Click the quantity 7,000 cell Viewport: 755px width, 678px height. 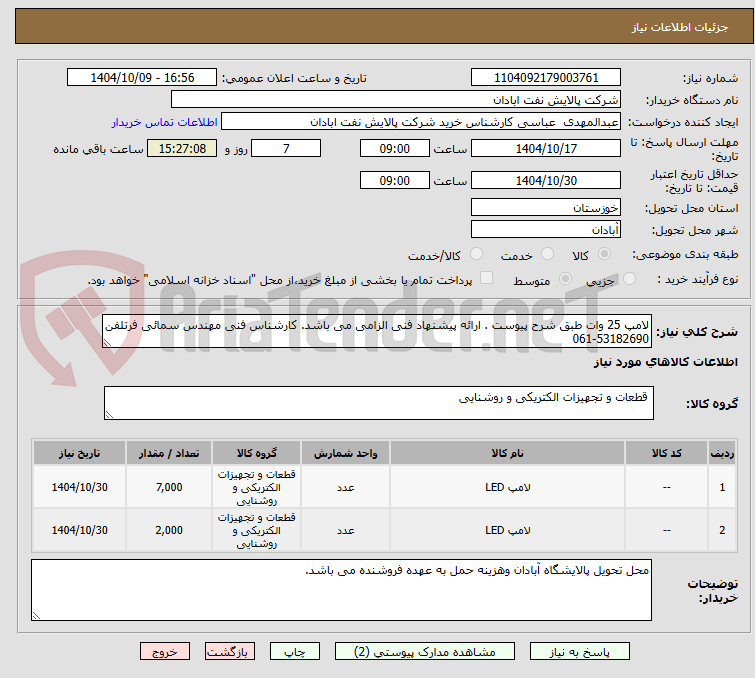point(169,487)
